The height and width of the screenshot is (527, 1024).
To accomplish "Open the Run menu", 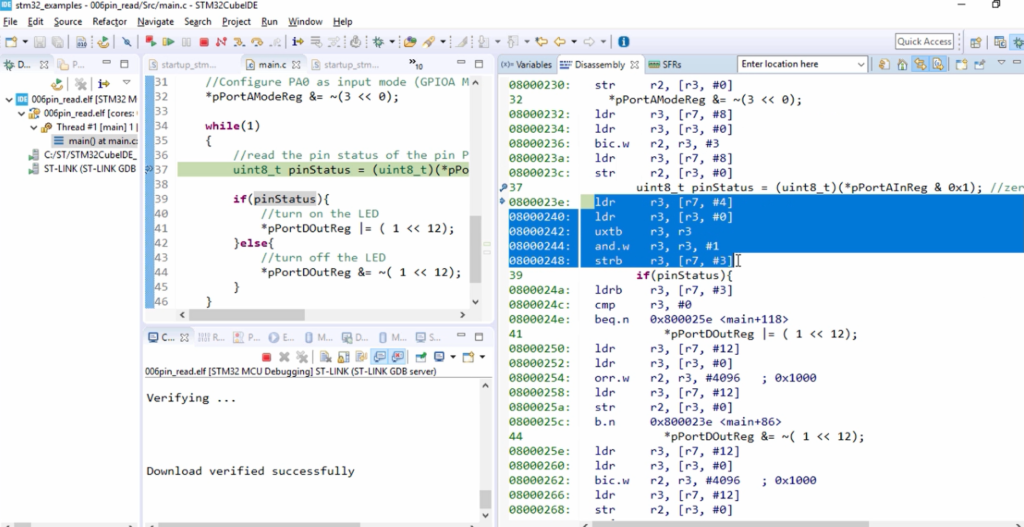I will click(269, 22).
